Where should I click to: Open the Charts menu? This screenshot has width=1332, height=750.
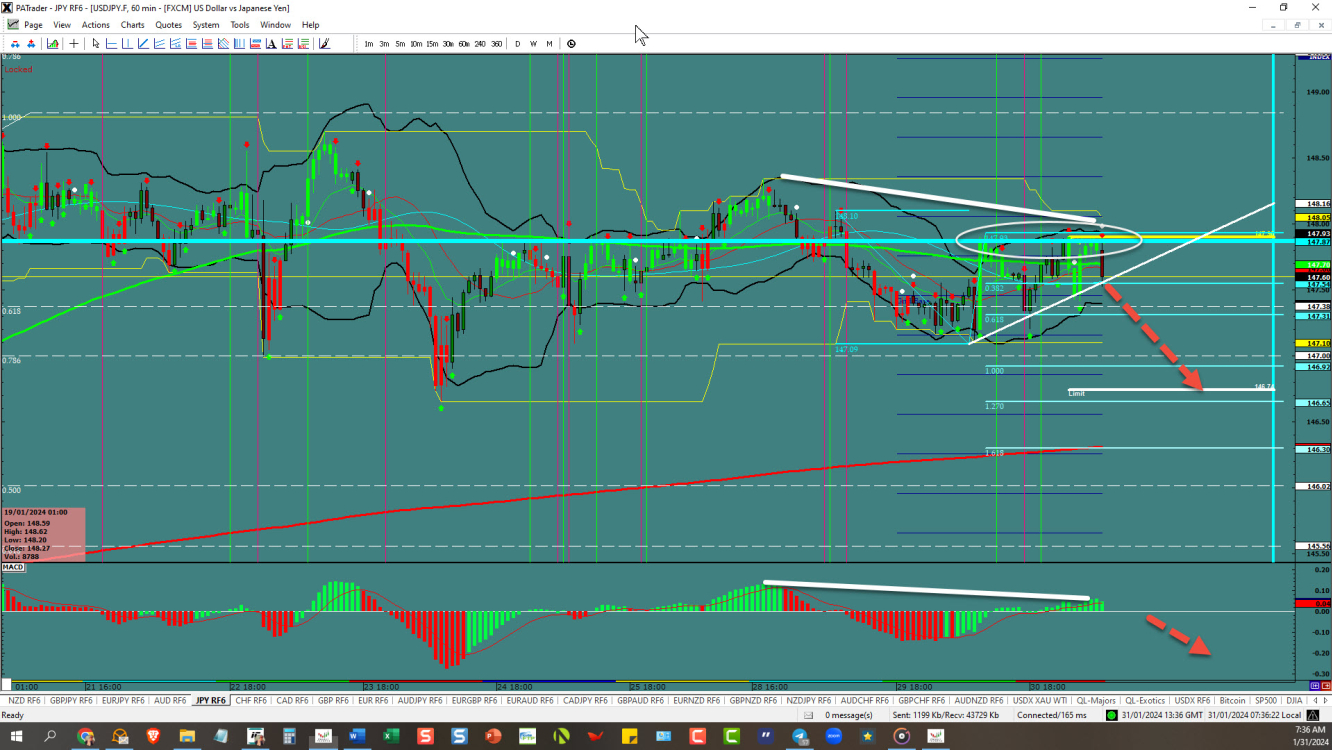tap(132, 25)
